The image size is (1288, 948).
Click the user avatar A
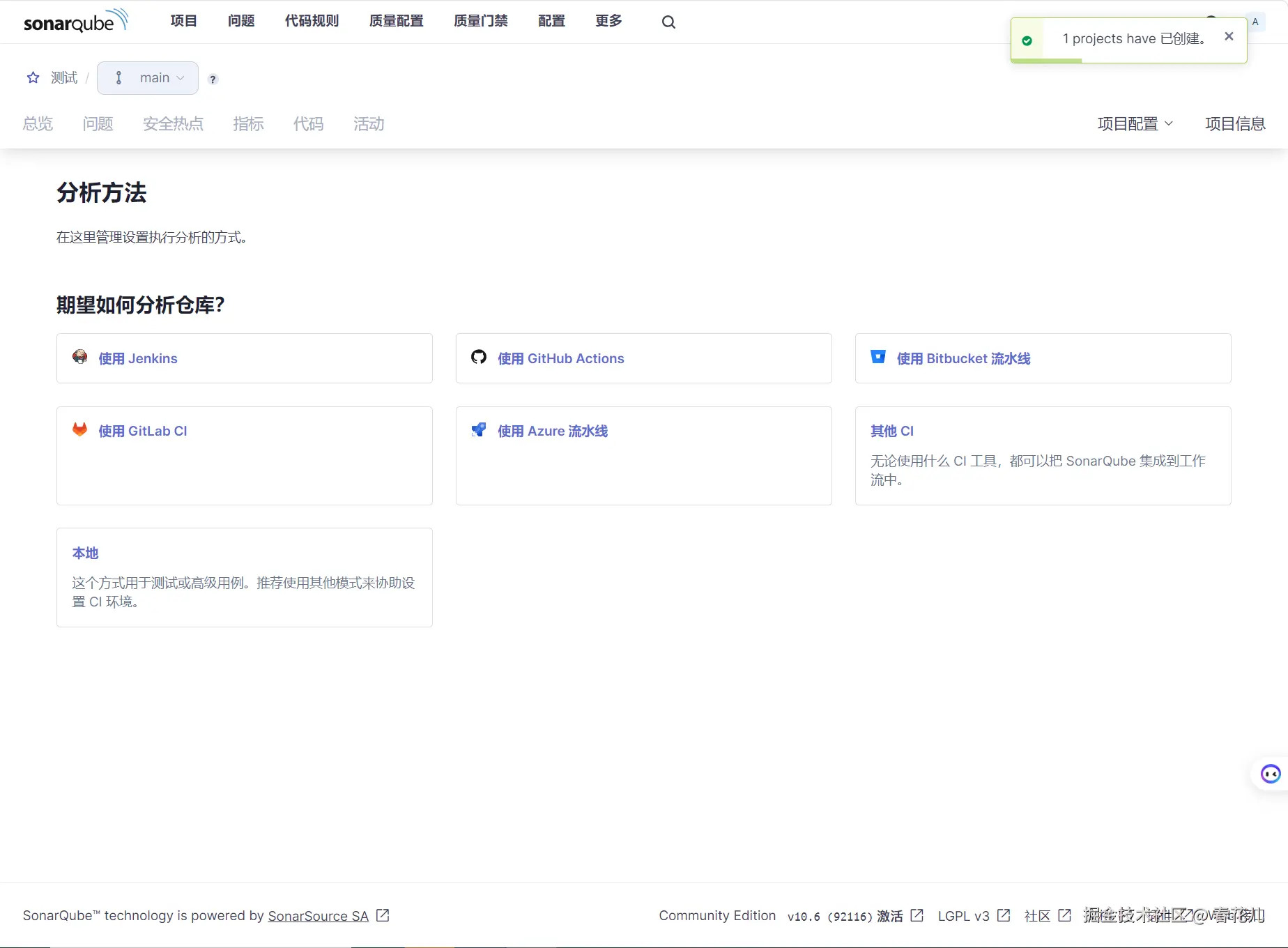point(1255,22)
